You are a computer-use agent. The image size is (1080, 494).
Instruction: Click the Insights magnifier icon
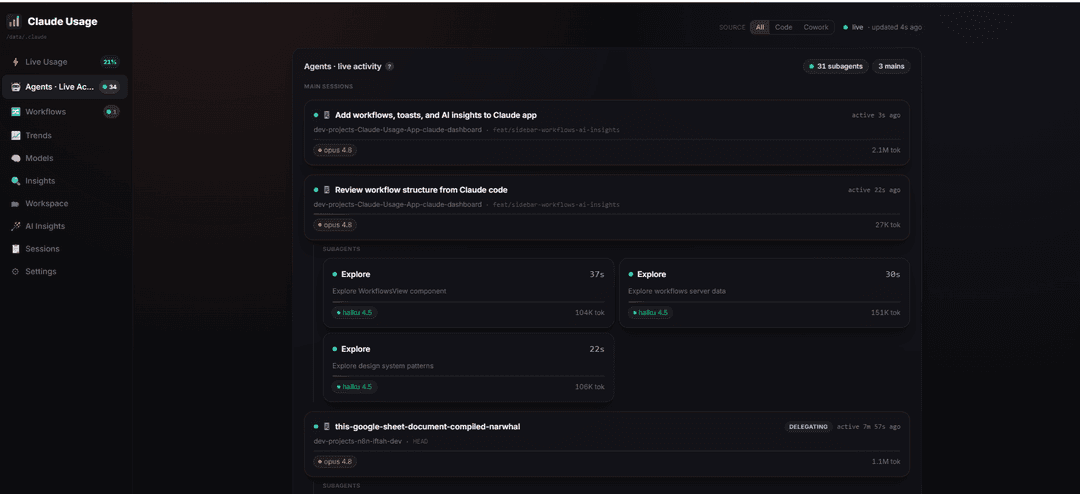pyautogui.click(x=15, y=181)
